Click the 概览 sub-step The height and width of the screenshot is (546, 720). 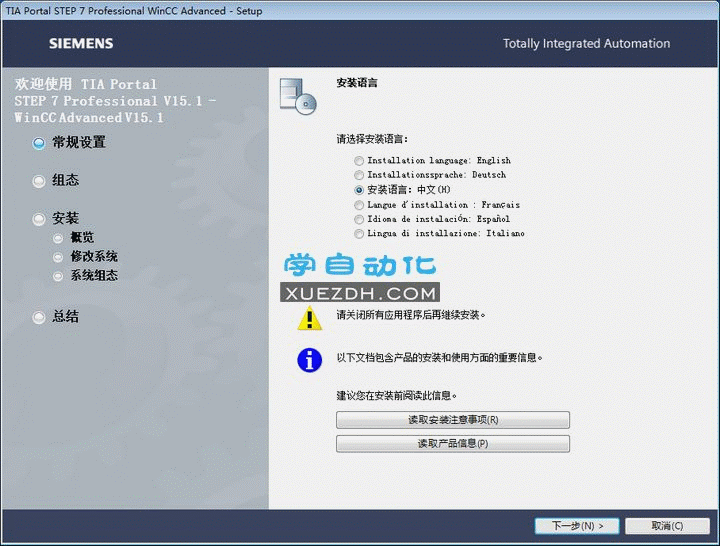pyautogui.click(x=73, y=237)
